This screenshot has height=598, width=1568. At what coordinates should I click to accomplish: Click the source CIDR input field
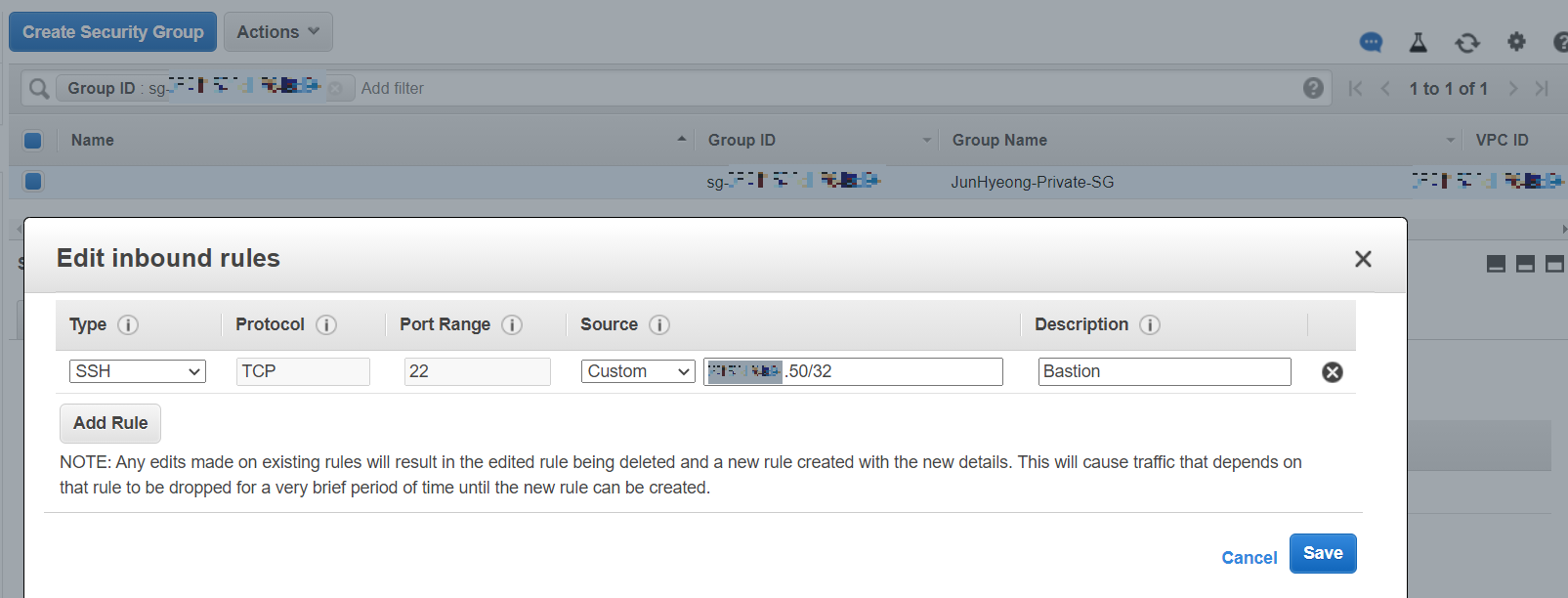[853, 371]
